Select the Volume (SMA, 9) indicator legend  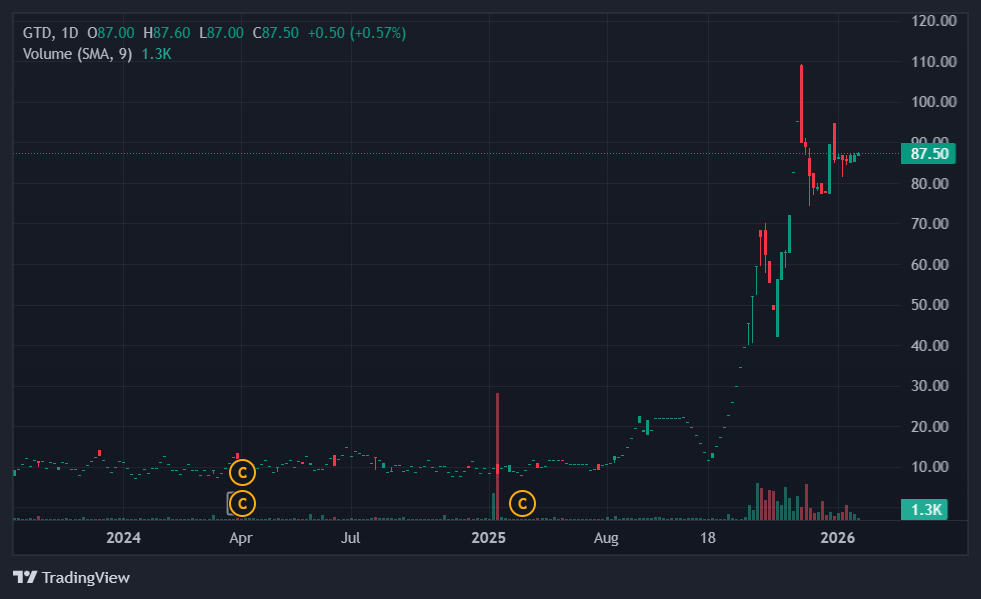(x=77, y=54)
